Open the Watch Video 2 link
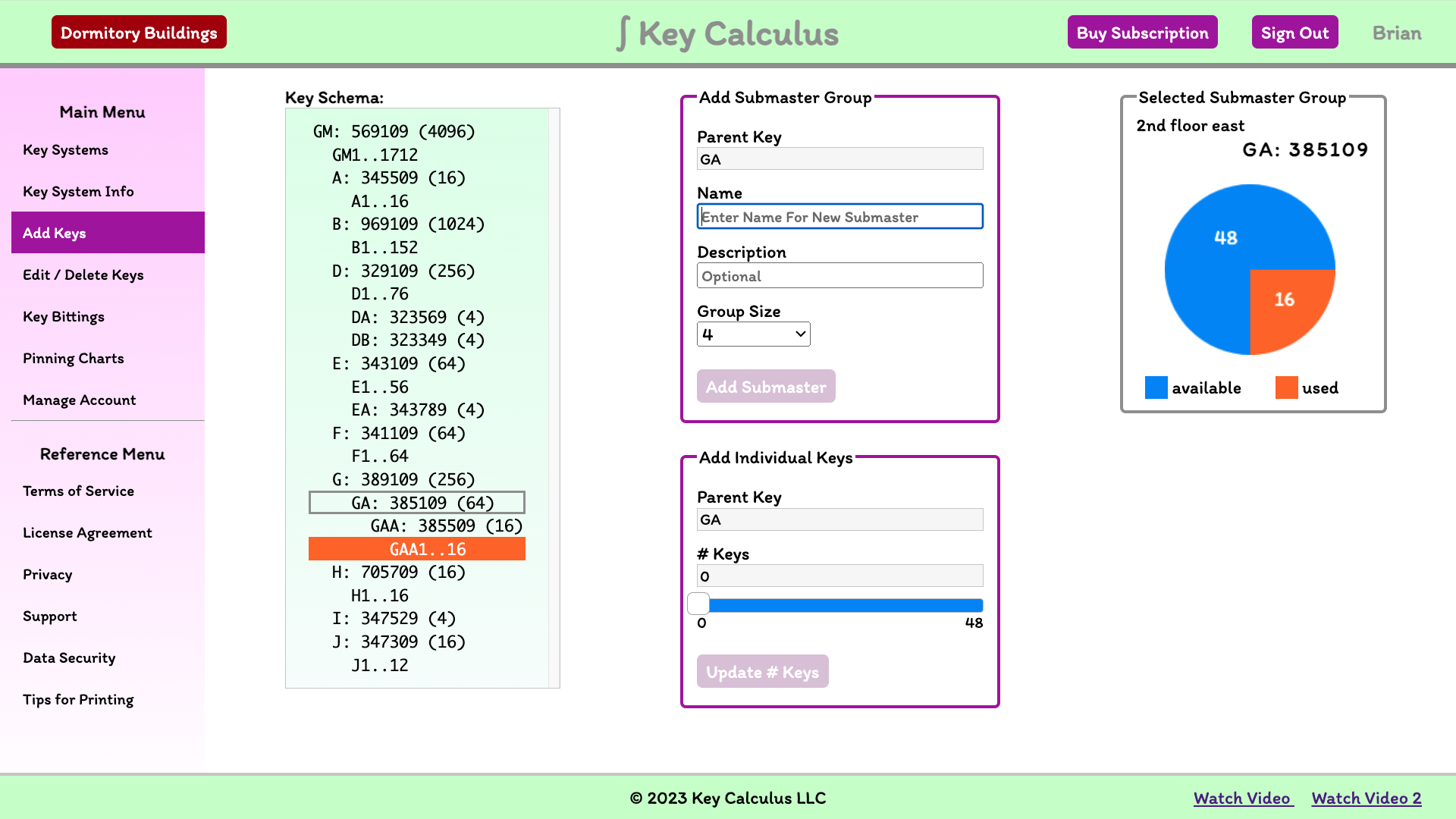This screenshot has width=1456, height=819. click(x=1367, y=798)
